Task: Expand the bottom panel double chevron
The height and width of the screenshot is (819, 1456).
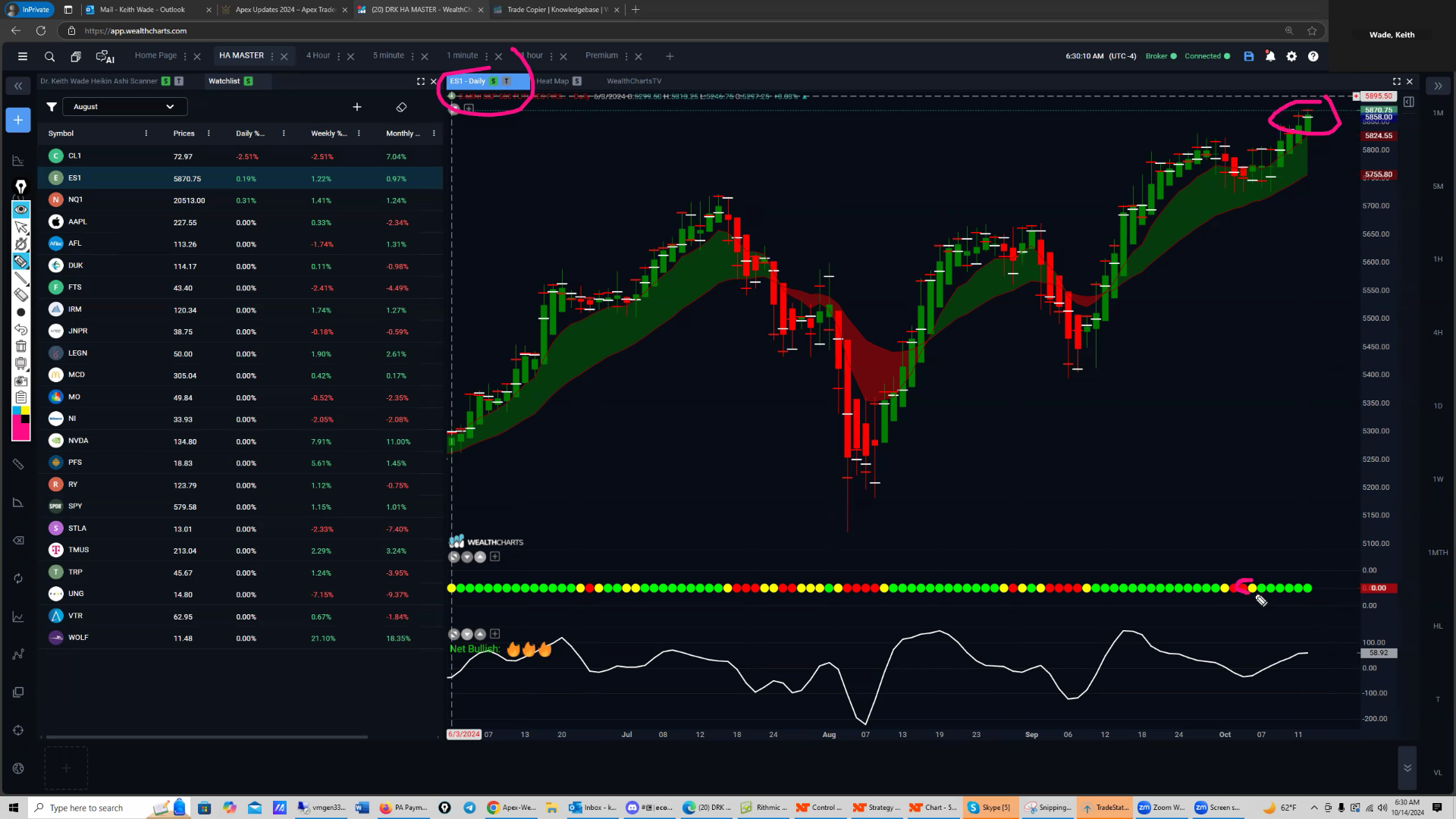Action: tap(1407, 768)
